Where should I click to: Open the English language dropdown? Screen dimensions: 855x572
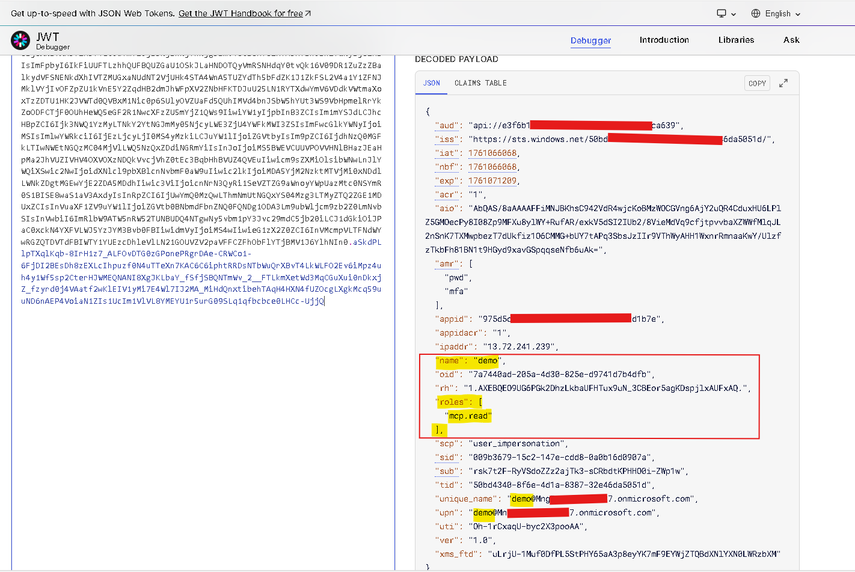pos(776,14)
